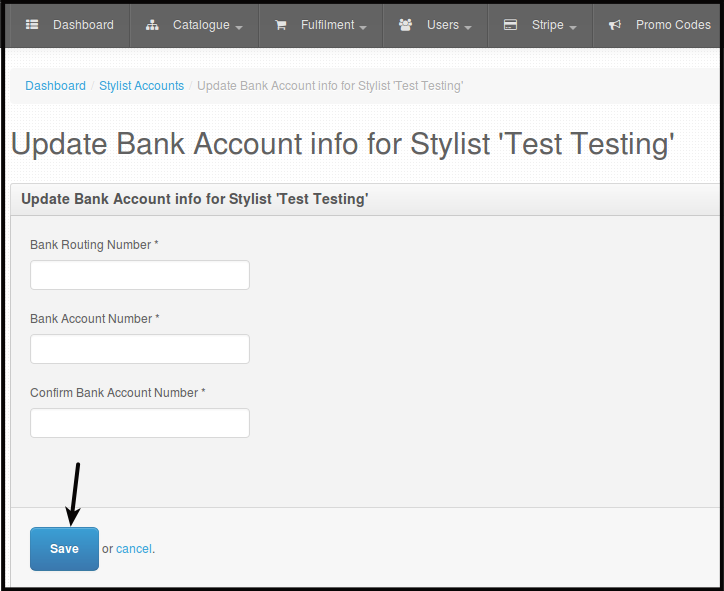Click the "Bank Account Number *" label
This screenshot has height=591, width=724.
[x=95, y=319]
